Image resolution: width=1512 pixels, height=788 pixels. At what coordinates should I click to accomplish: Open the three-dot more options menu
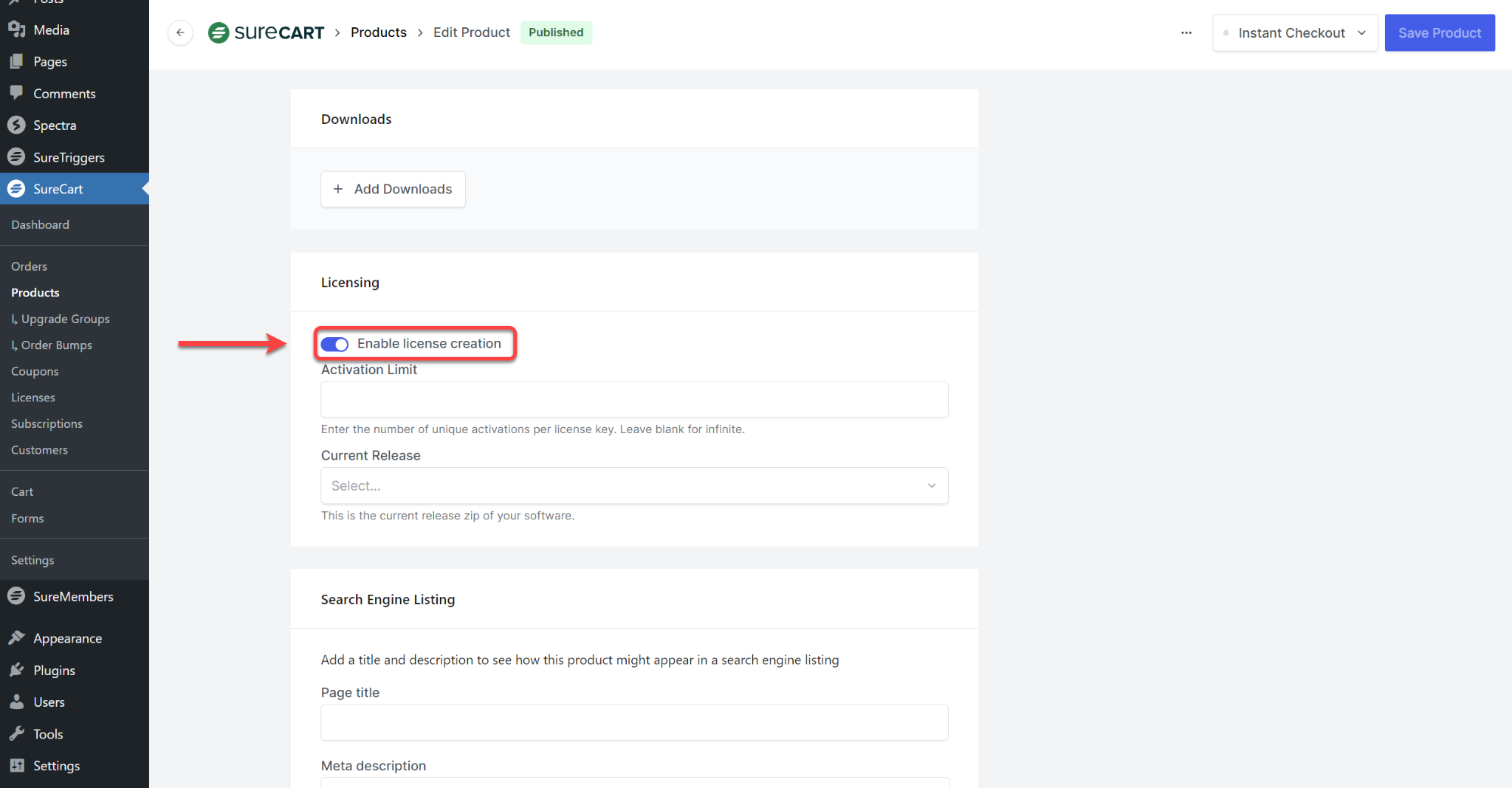point(1186,32)
